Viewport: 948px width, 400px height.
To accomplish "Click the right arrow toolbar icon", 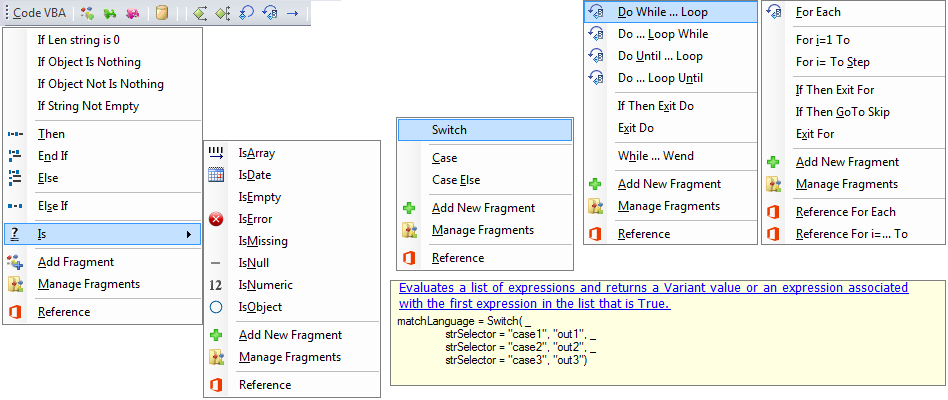I will 293,13.
